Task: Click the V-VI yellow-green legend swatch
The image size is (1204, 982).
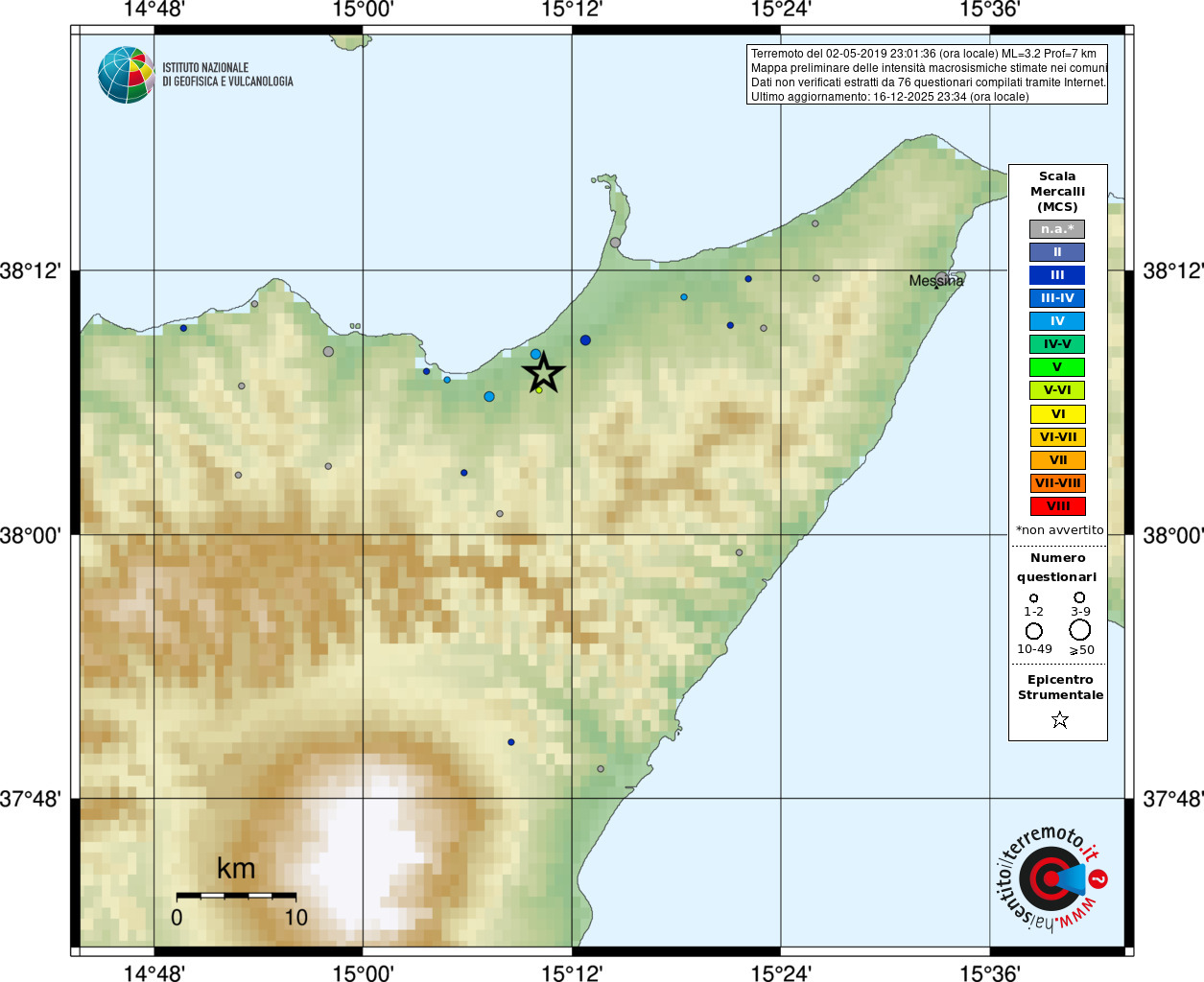Action: (1057, 390)
